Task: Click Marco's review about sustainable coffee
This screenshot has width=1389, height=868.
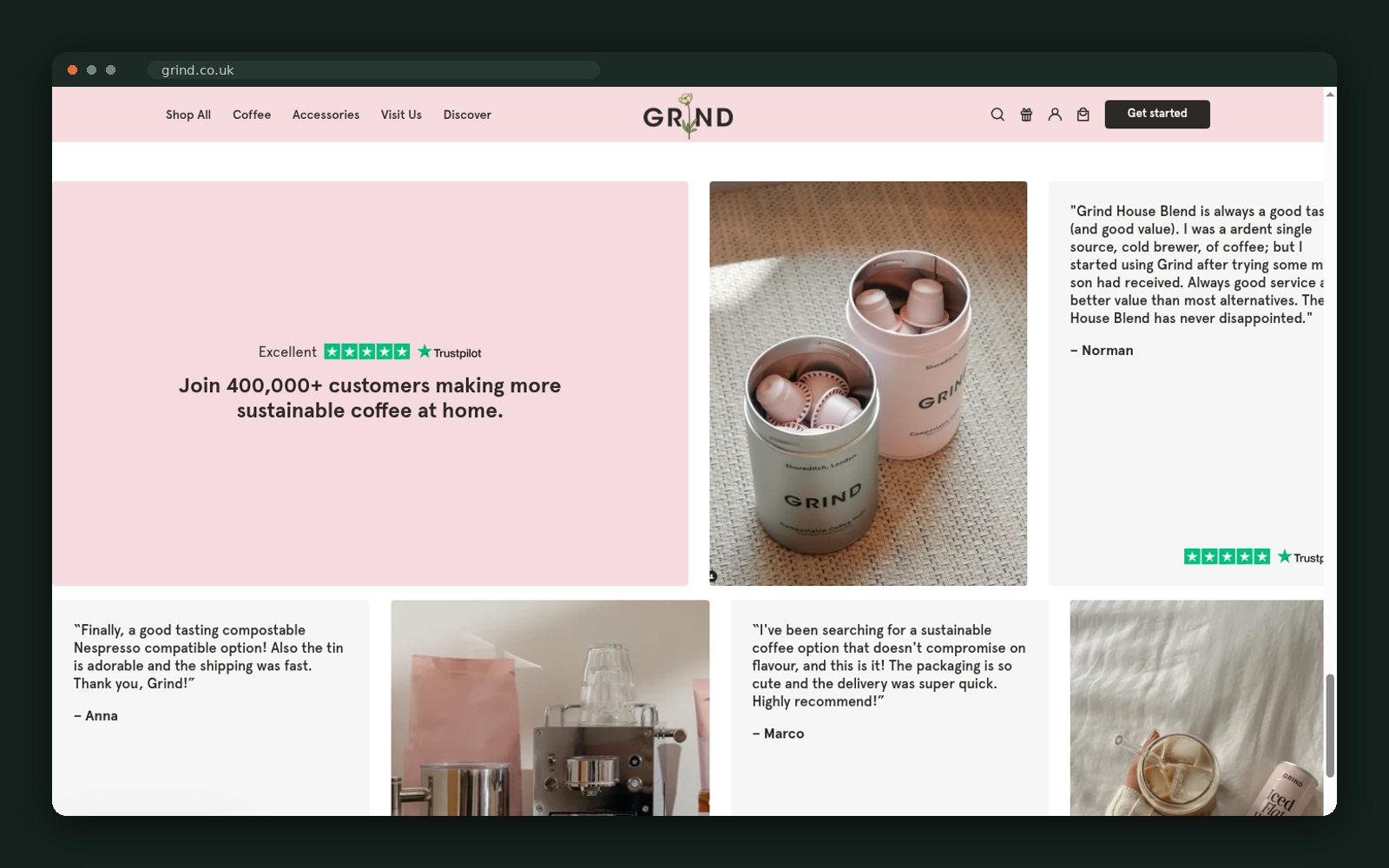Action: [x=889, y=666]
